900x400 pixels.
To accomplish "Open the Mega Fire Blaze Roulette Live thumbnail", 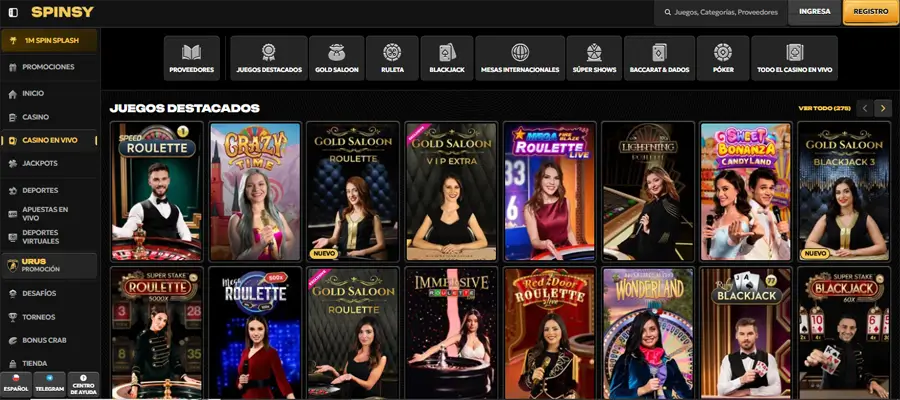I will 550,192.
